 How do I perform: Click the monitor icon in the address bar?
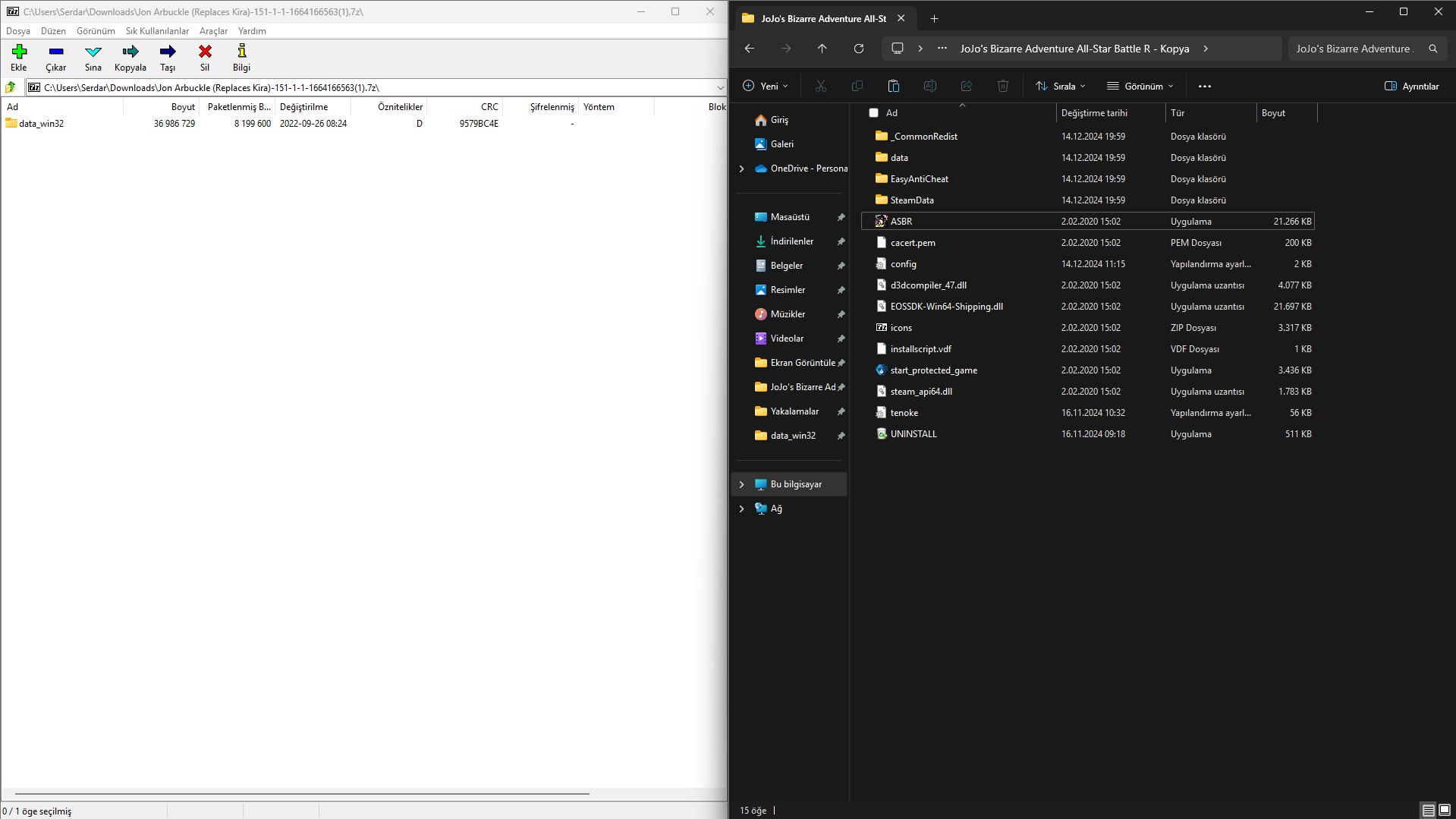(x=898, y=49)
